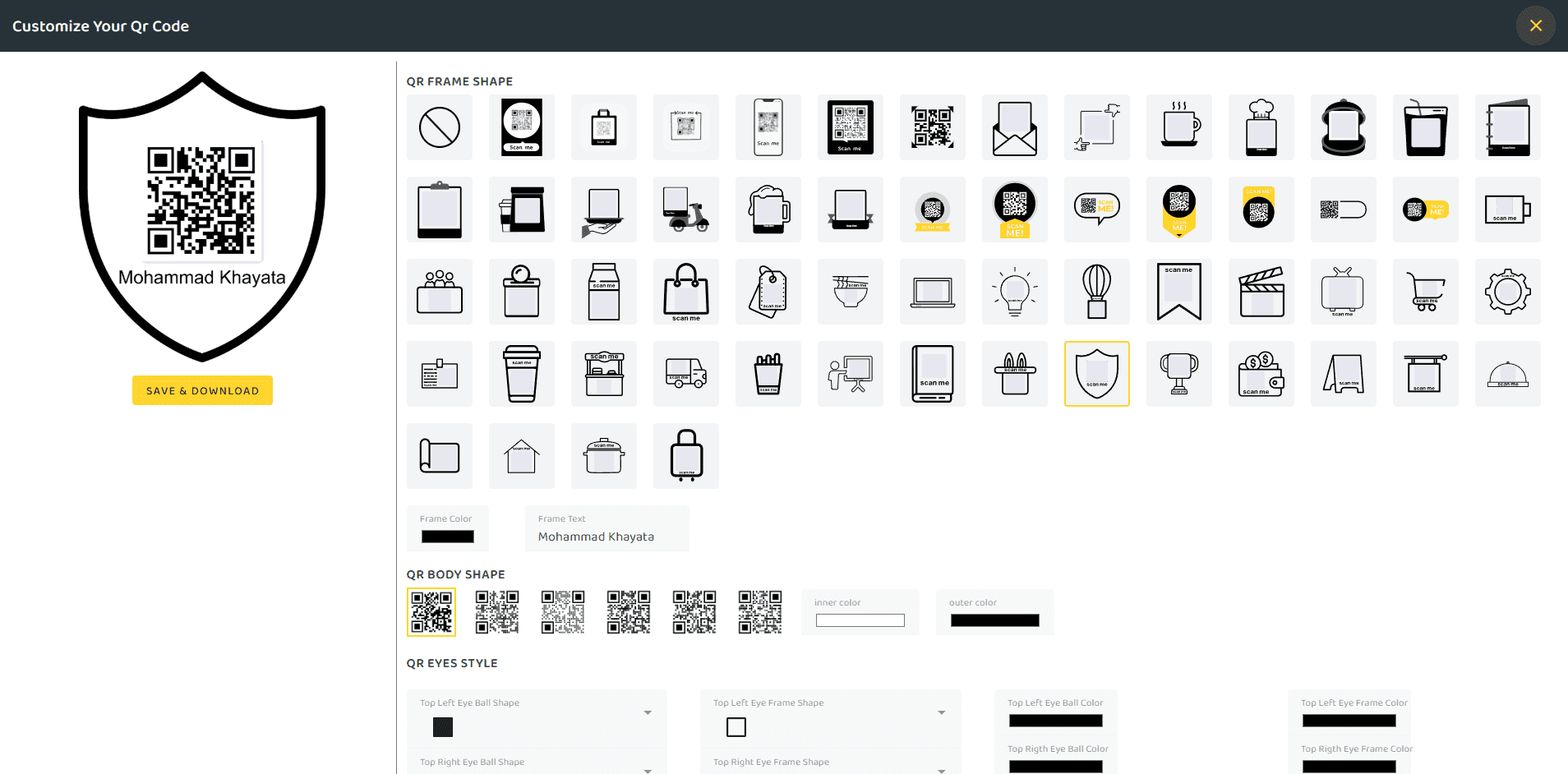Select the cooking pot frame
This screenshot has width=1568, height=774.
(604, 456)
